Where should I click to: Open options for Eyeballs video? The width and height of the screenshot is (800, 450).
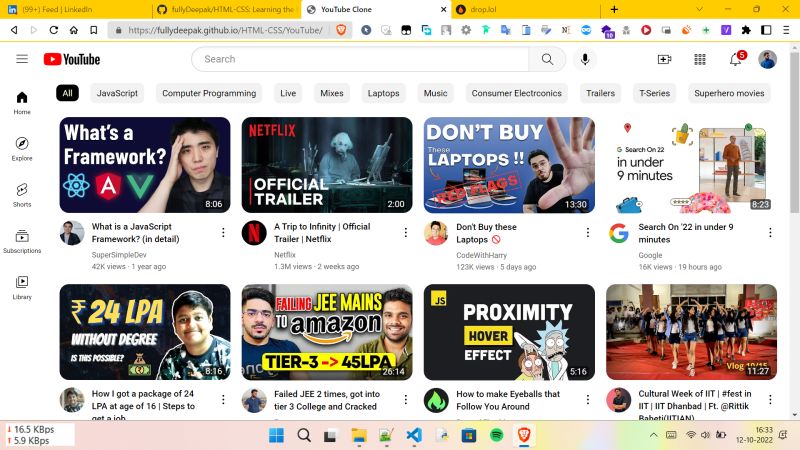point(588,399)
